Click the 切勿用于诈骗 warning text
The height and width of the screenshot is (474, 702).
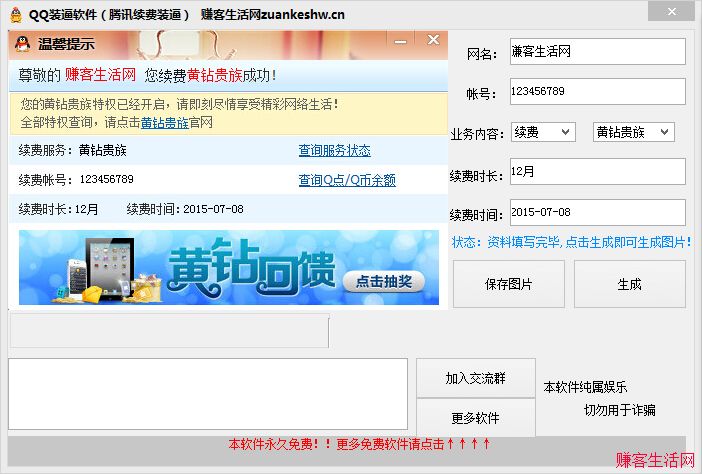[x=620, y=410]
